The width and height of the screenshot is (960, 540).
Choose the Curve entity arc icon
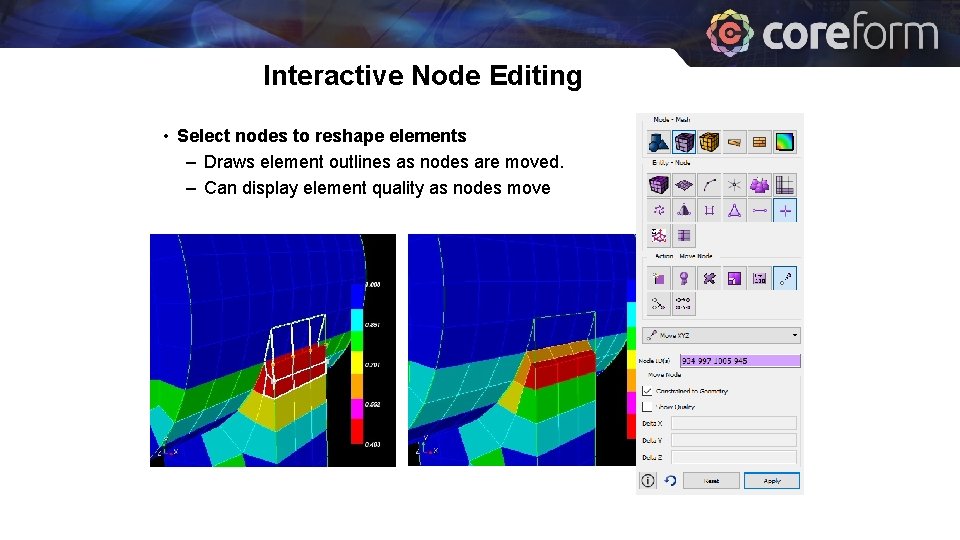click(x=709, y=184)
